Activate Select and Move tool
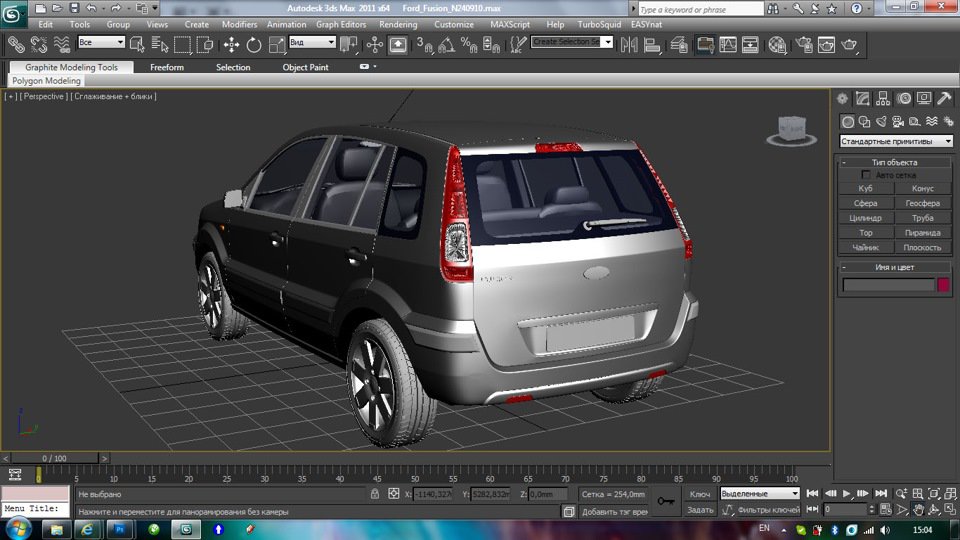Image resolution: width=960 pixels, height=540 pixels. pos(231,44)
